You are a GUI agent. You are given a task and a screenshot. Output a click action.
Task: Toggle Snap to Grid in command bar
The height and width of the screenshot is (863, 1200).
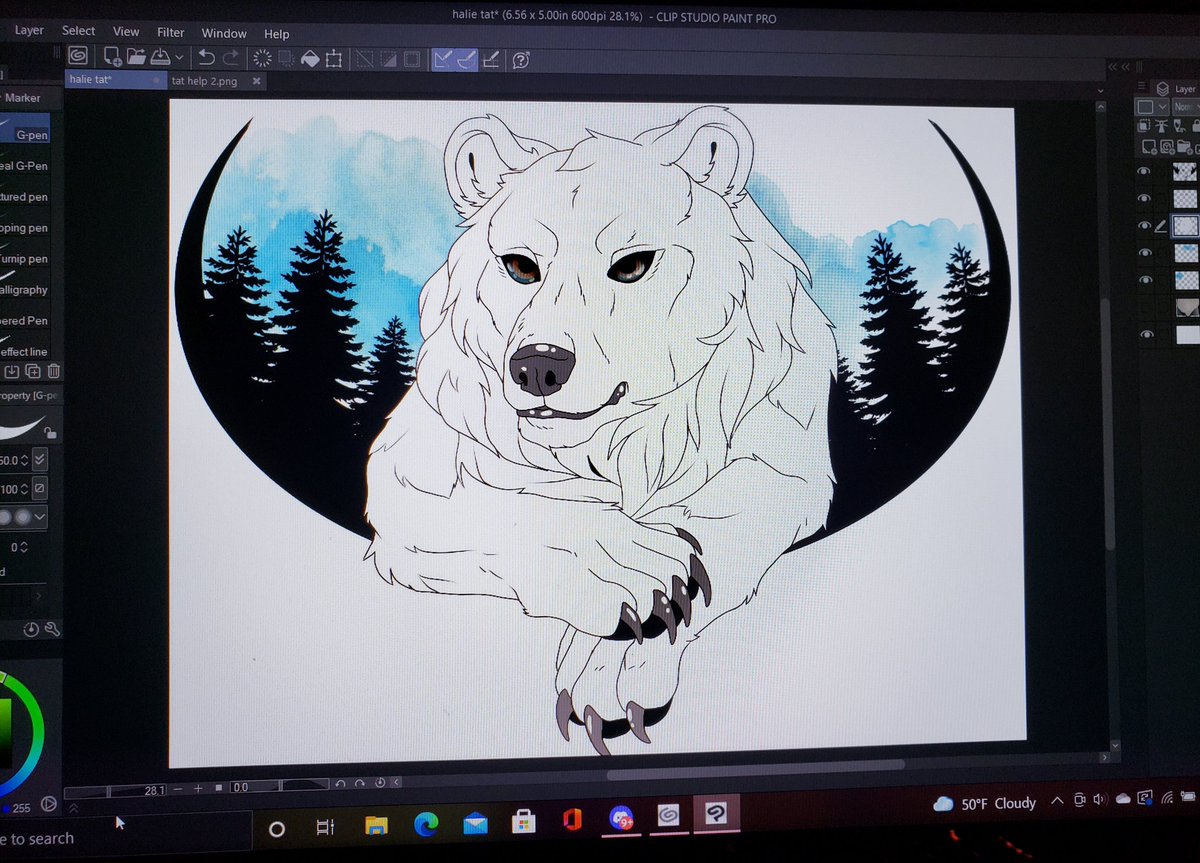coord(490,58)
